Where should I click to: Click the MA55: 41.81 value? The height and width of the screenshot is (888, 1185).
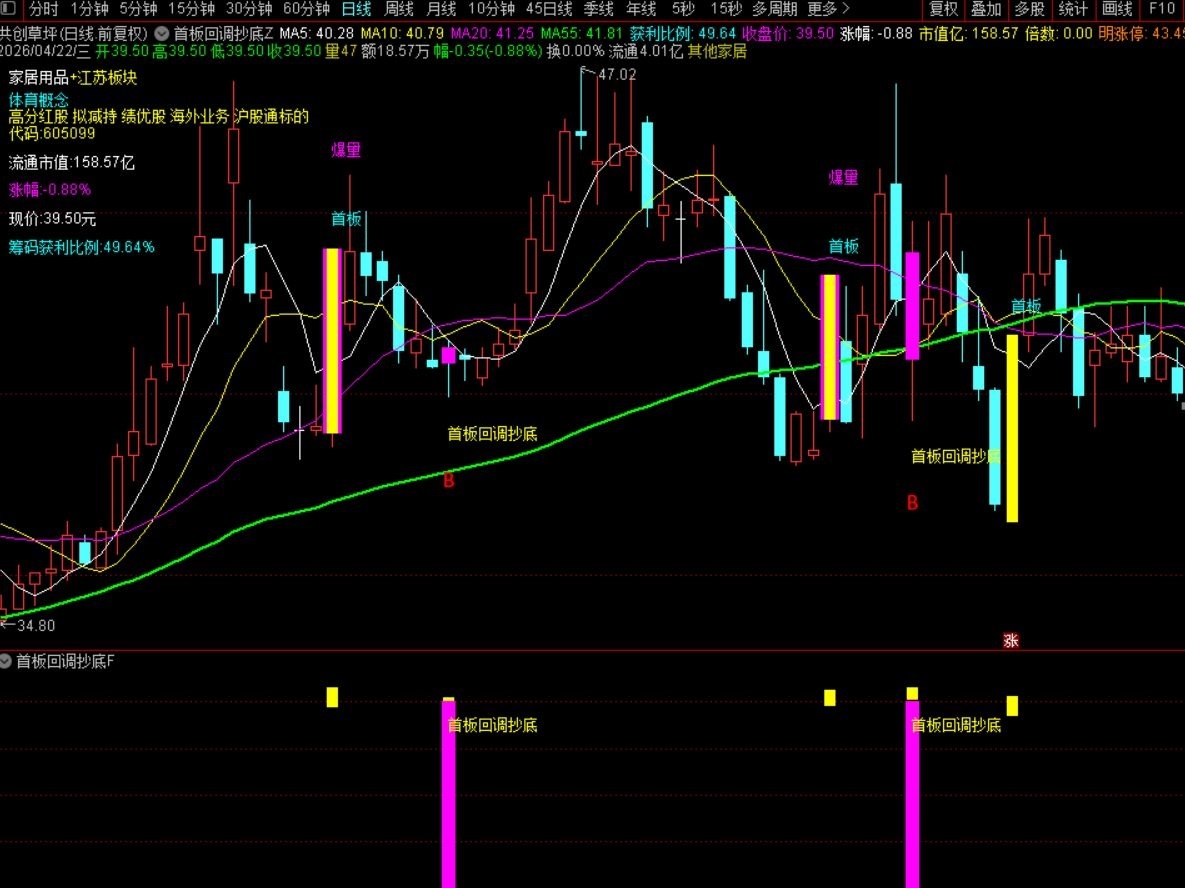(x=582, y=34)
